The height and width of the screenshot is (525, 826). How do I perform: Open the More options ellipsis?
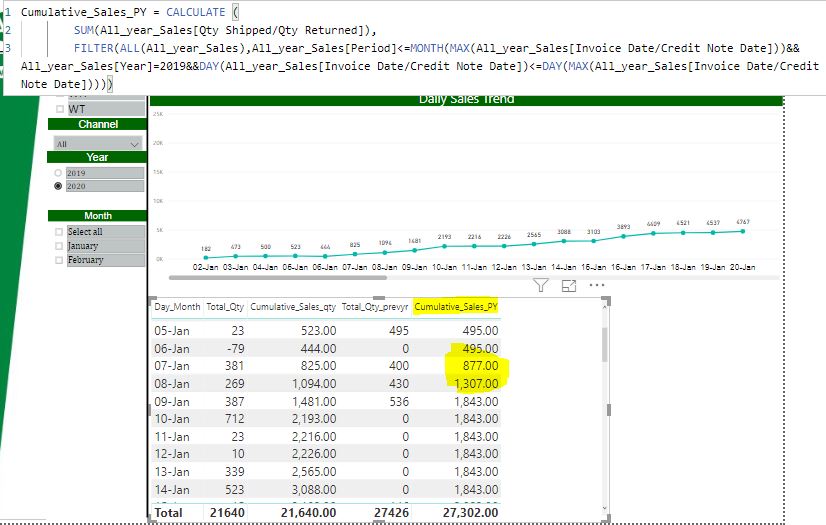[x=597, y=285]
